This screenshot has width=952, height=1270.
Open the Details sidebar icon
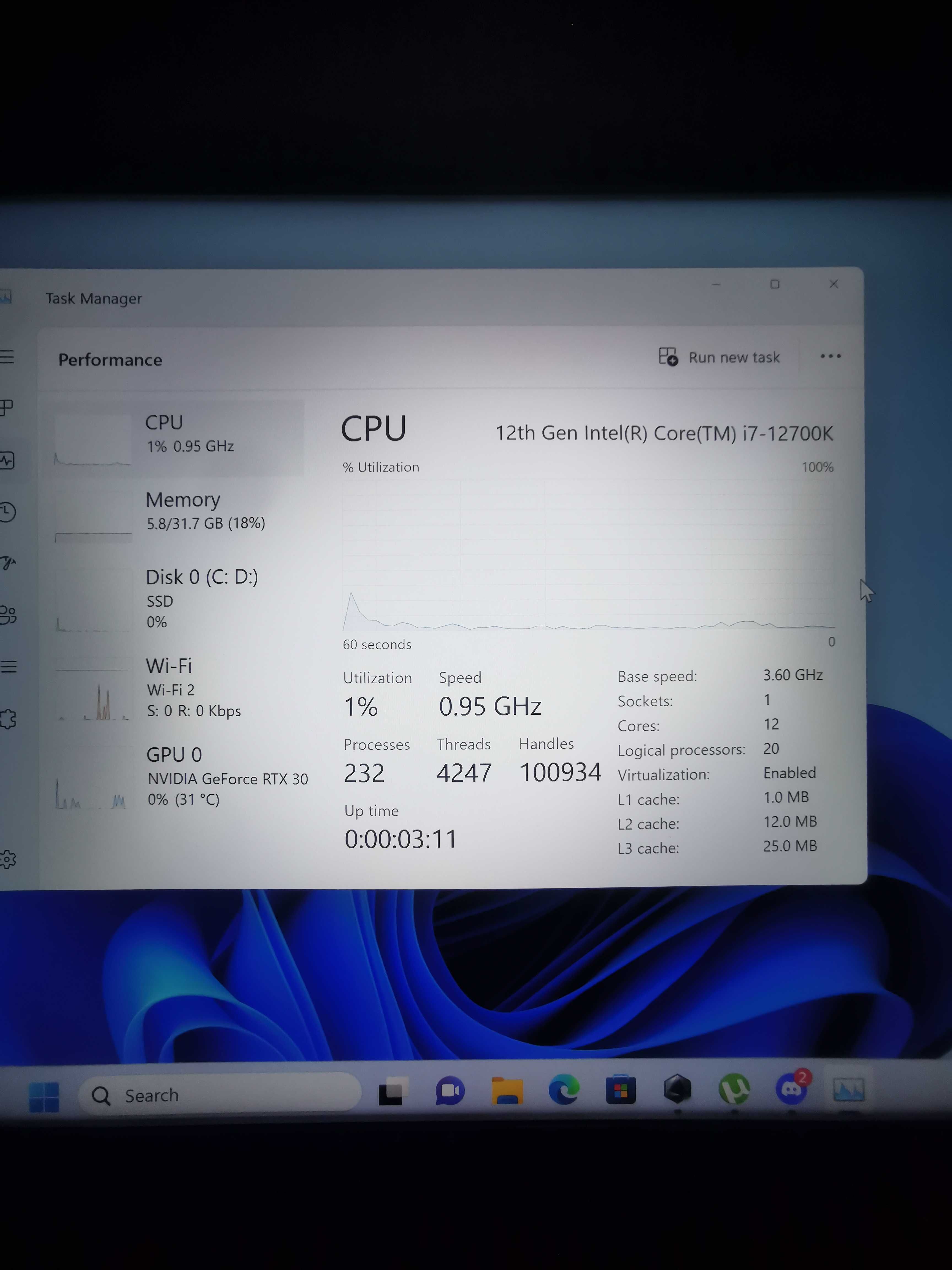8,667
